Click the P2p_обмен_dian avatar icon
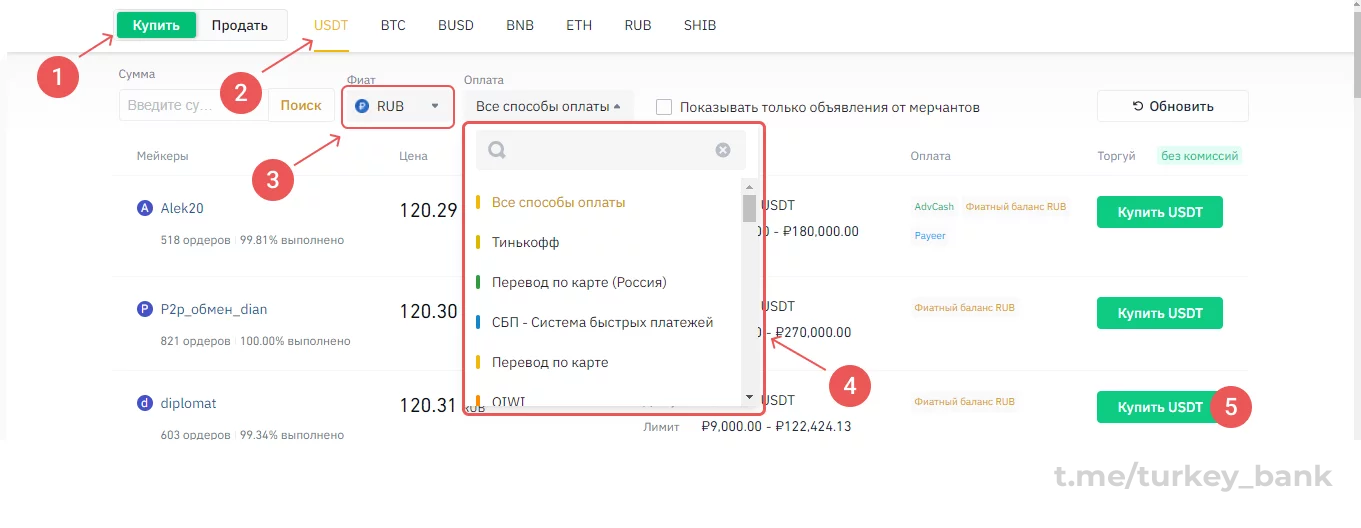1361x528 pixels. click(x=145, y=309)
